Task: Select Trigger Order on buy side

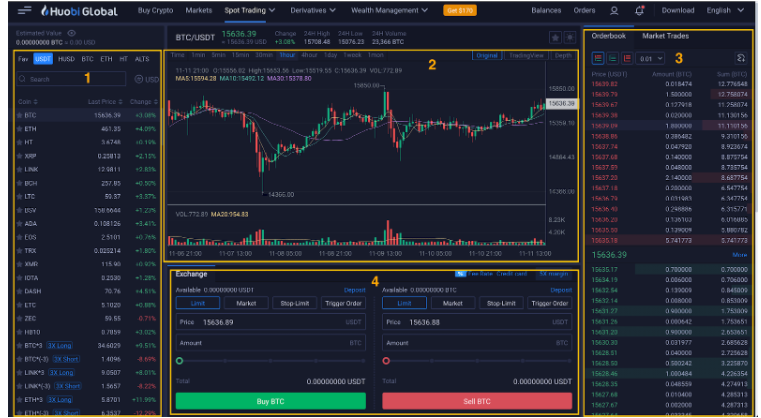Action: 343,303
